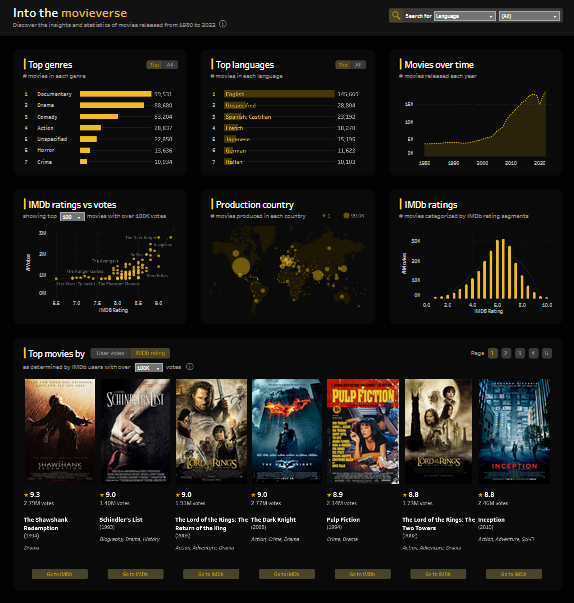Click the star rating icon under Shawshank

tap(26, 495)
